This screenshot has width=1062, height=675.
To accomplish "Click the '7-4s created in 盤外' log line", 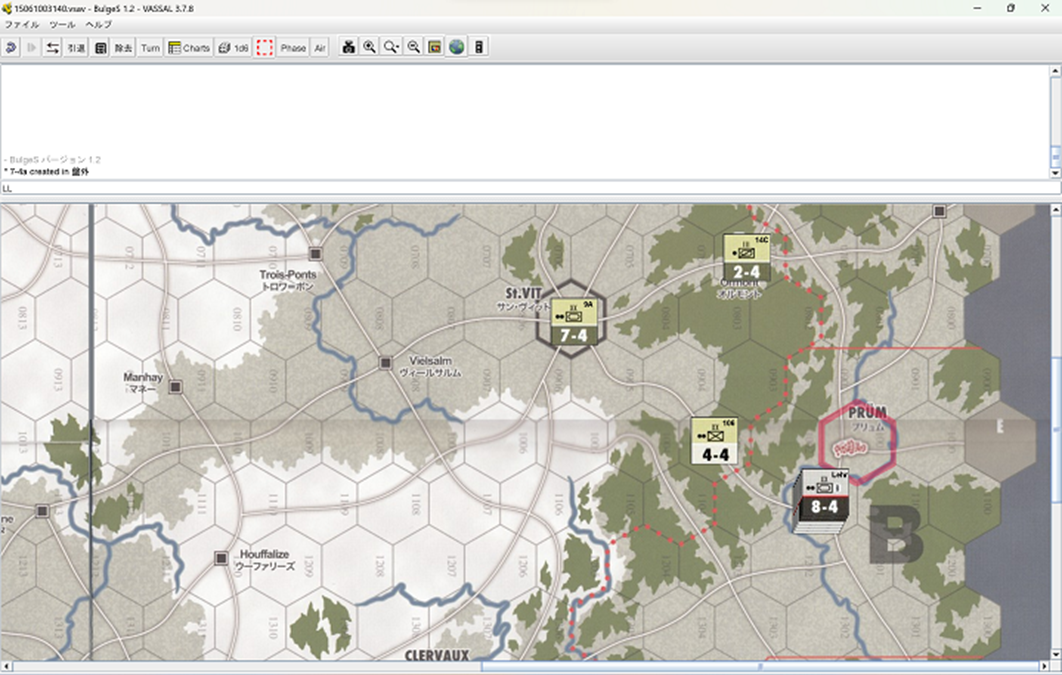I will [46, 172].
